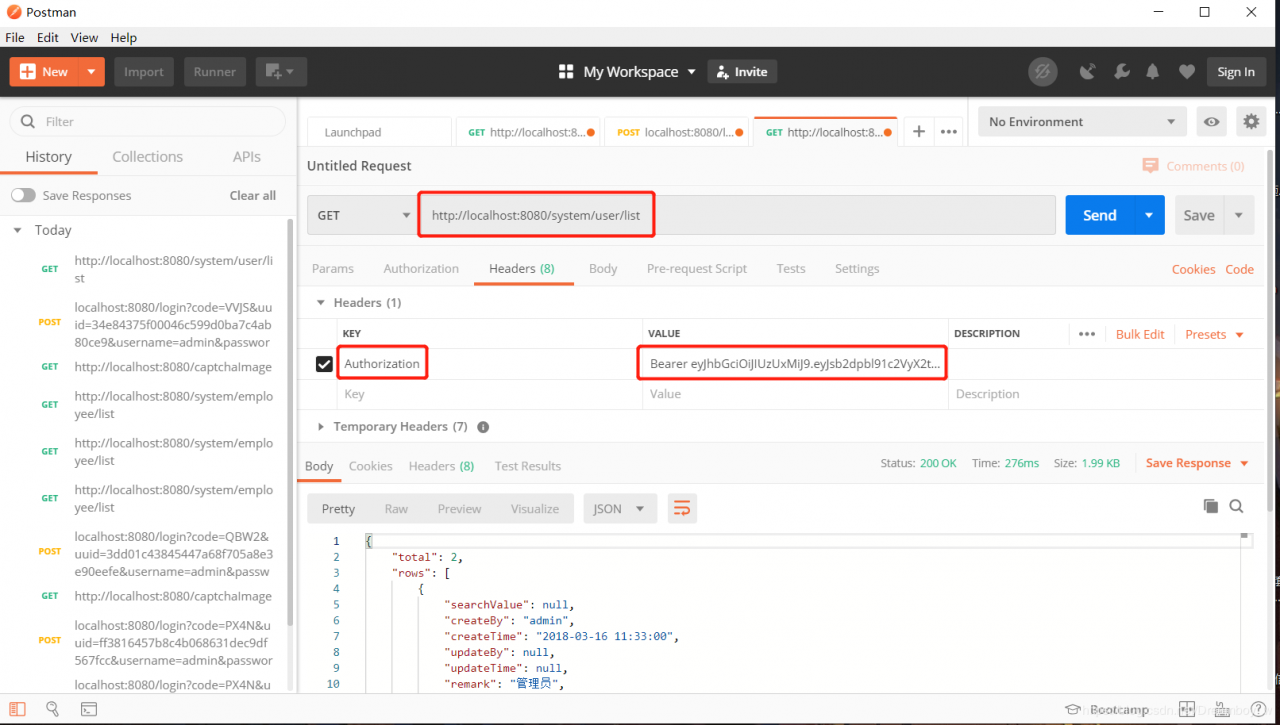
Task: Open the New button dropdown arrow
Action: point(91,72)
